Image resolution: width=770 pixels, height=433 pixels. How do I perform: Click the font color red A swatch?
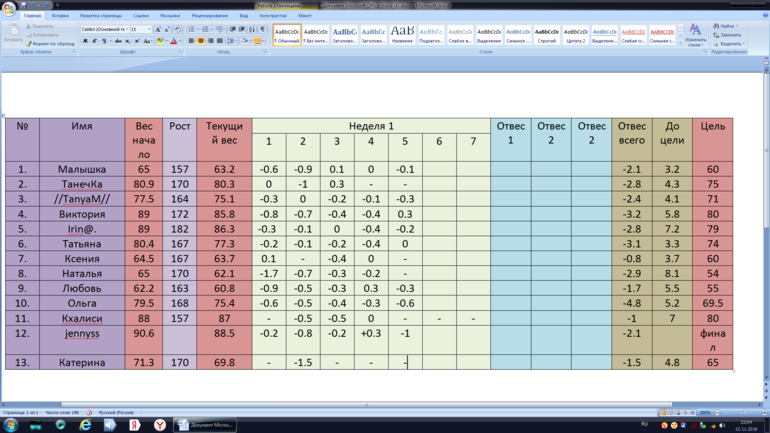[173, 41]
